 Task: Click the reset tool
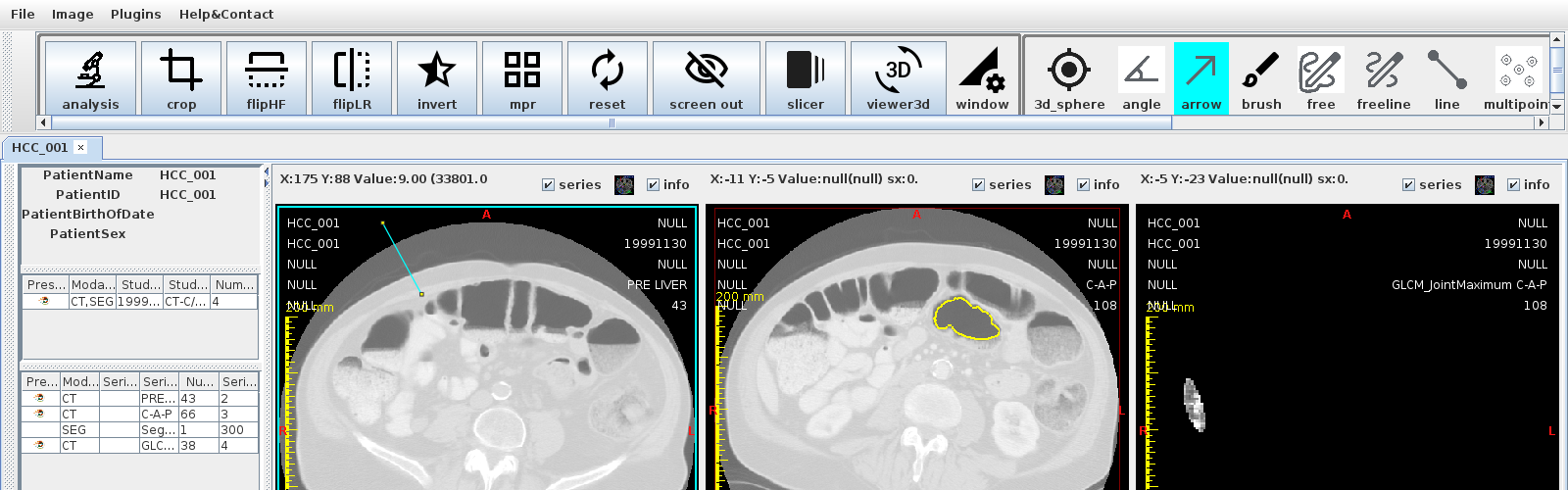608,78
